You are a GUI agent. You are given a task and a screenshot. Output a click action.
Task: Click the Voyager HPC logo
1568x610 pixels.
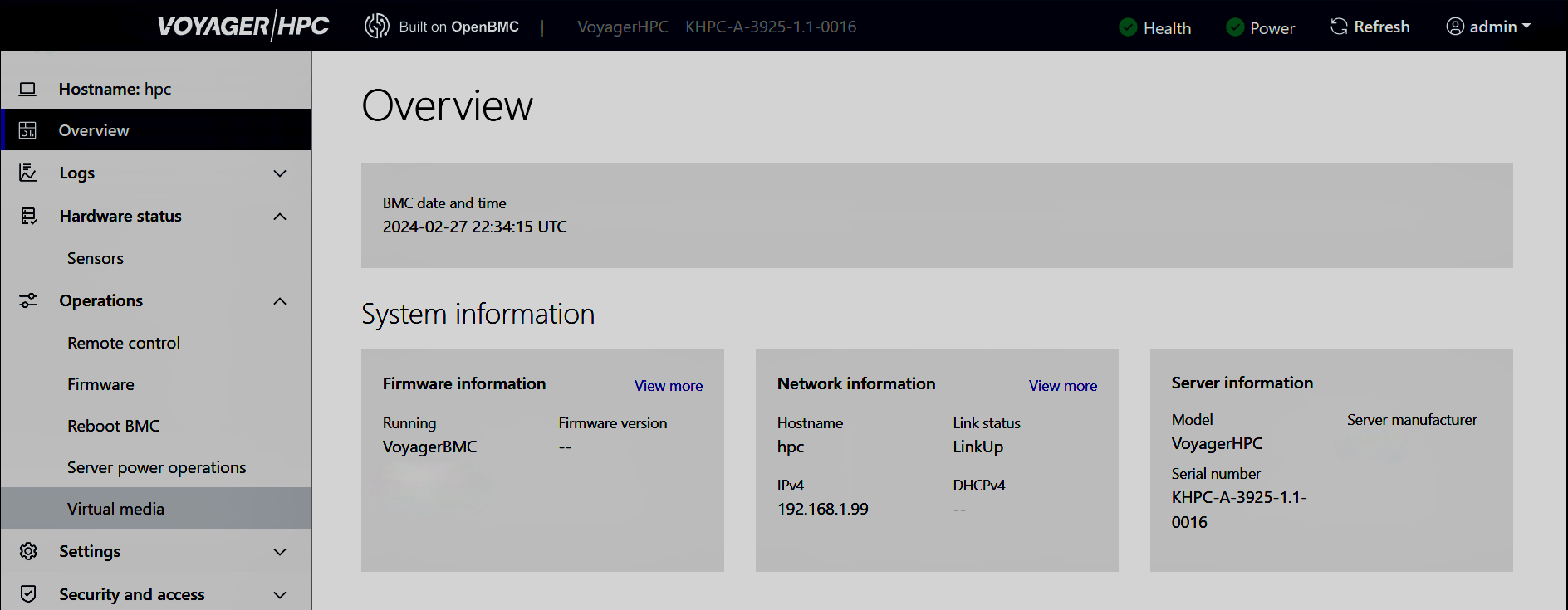243,27
